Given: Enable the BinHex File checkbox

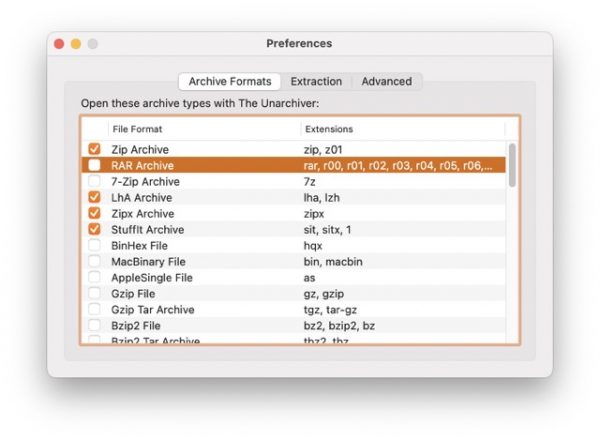Looking at the screenshot, I should [x=95, y=245].
